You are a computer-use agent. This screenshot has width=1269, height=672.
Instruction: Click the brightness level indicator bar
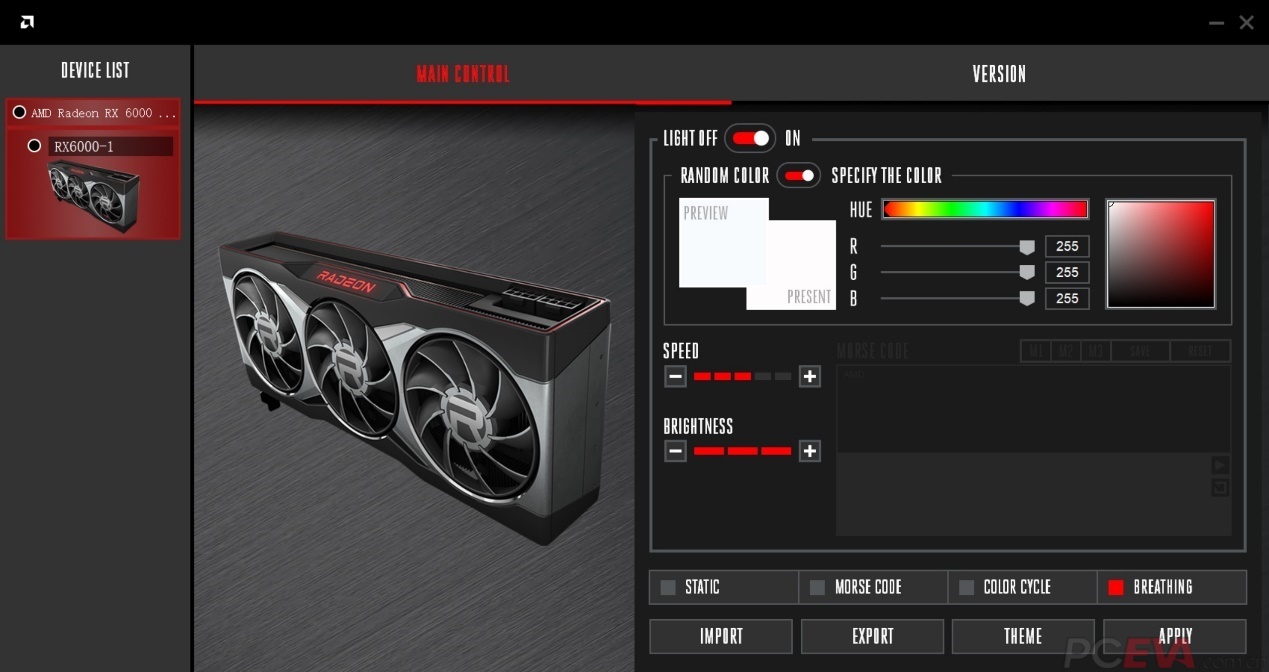(742, 451)
